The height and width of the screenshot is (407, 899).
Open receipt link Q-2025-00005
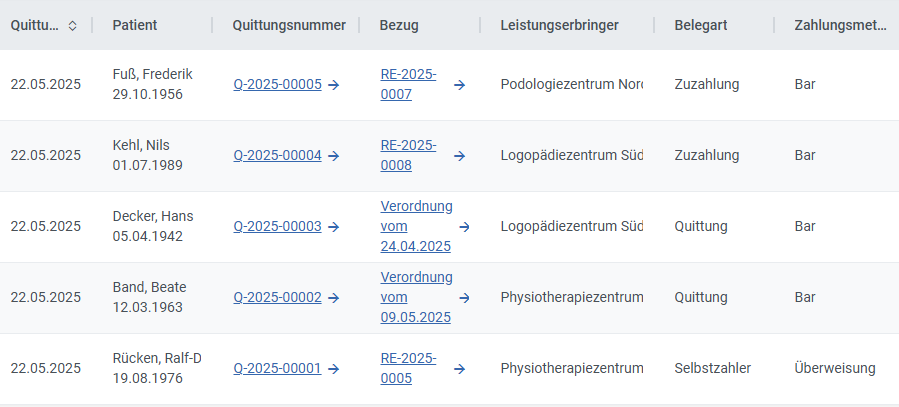(x=277, y=85)
